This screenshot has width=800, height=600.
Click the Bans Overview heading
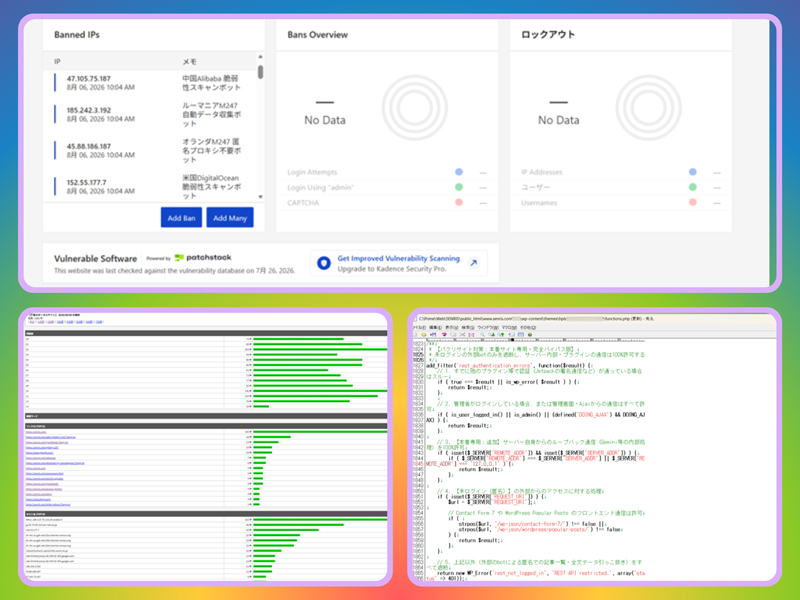coord(317,35)
